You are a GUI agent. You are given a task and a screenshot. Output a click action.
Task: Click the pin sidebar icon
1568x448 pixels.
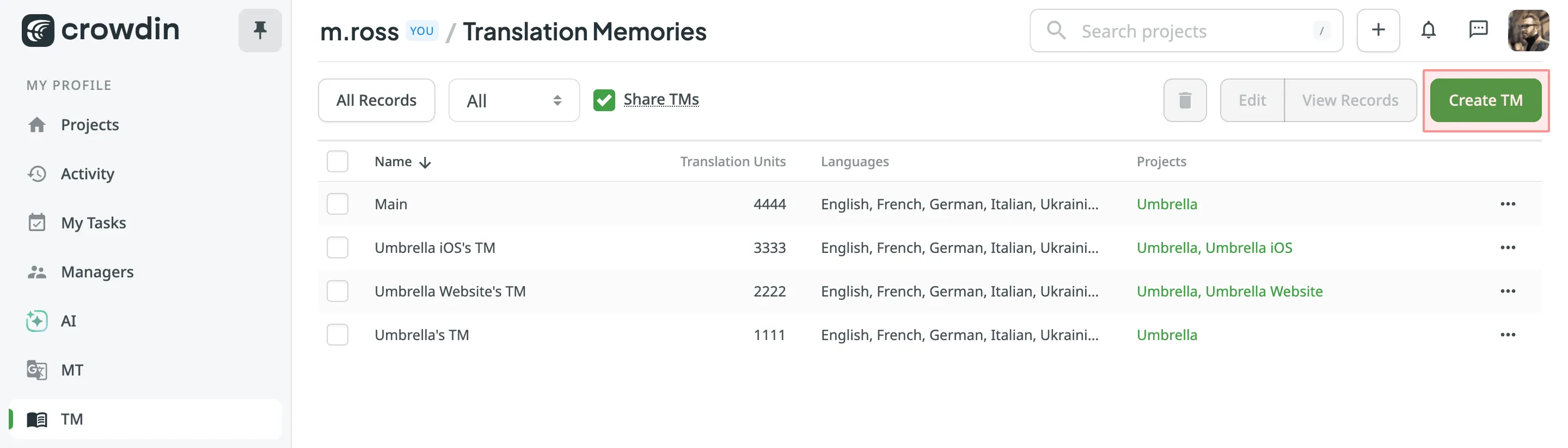click(x=260, y=30)
